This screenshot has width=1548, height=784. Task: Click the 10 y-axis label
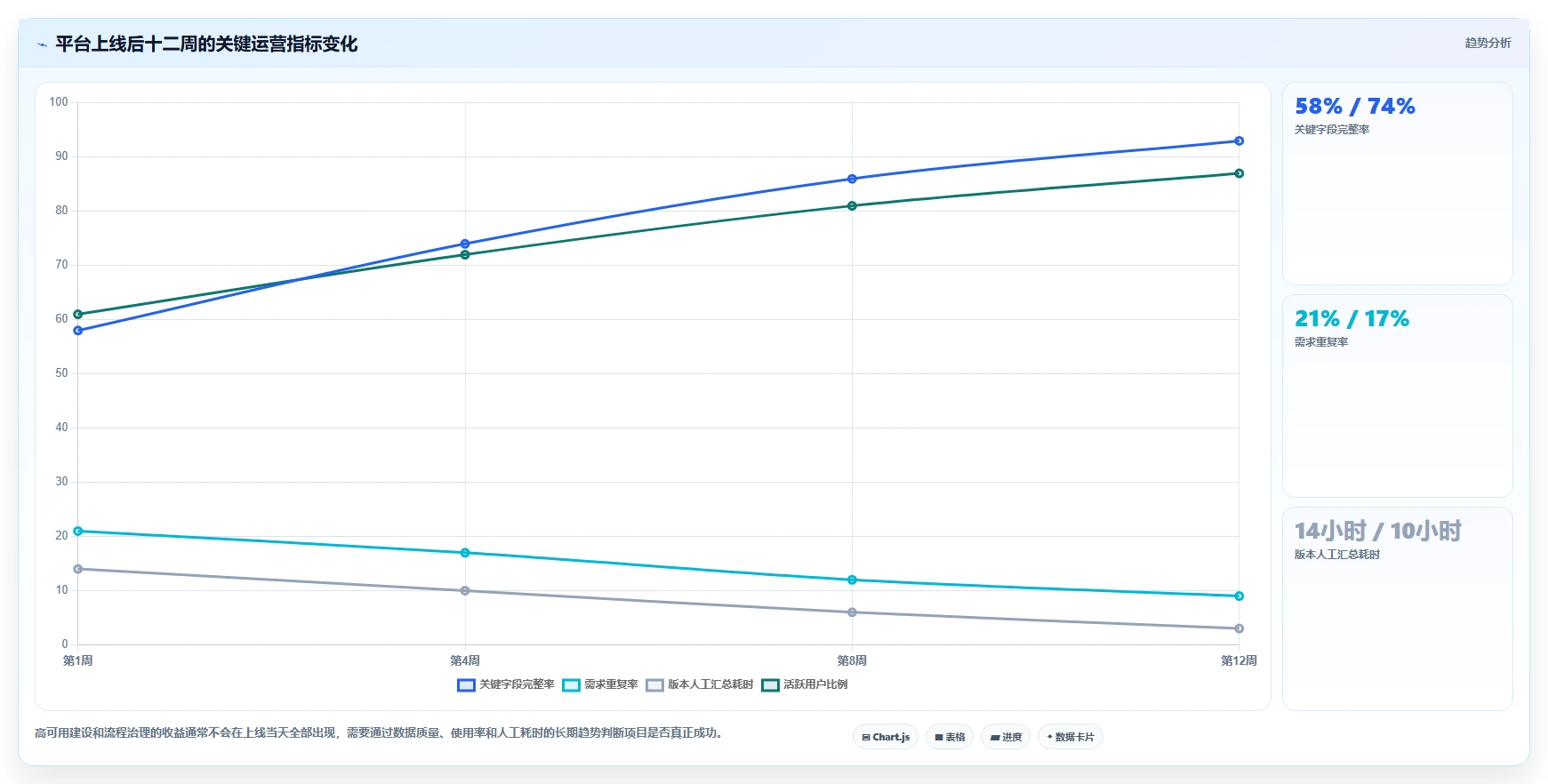tap(61, 590)
